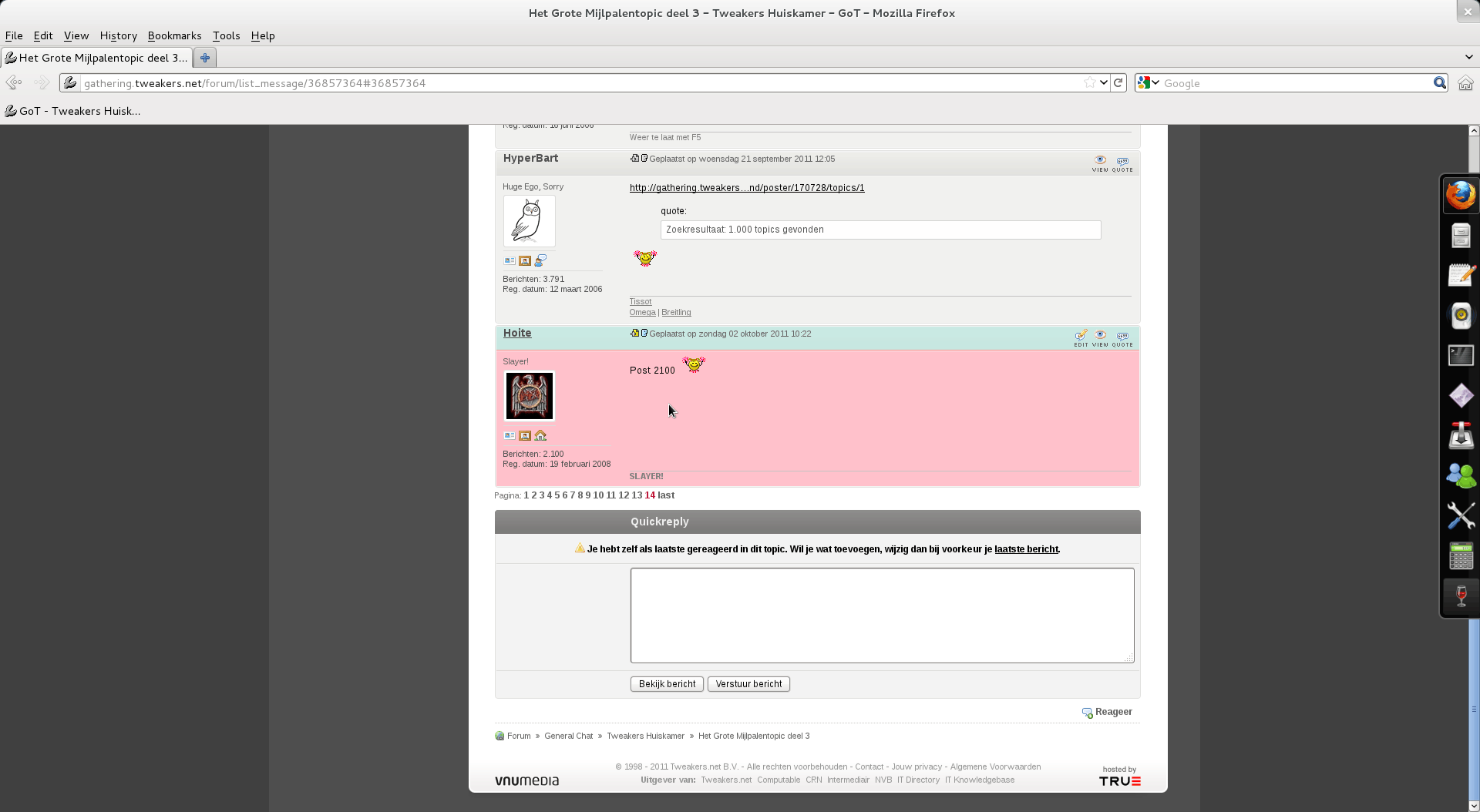Click the Google search input field
The width and height of the screenshot is (1480, 812).
coord(1297,83)
